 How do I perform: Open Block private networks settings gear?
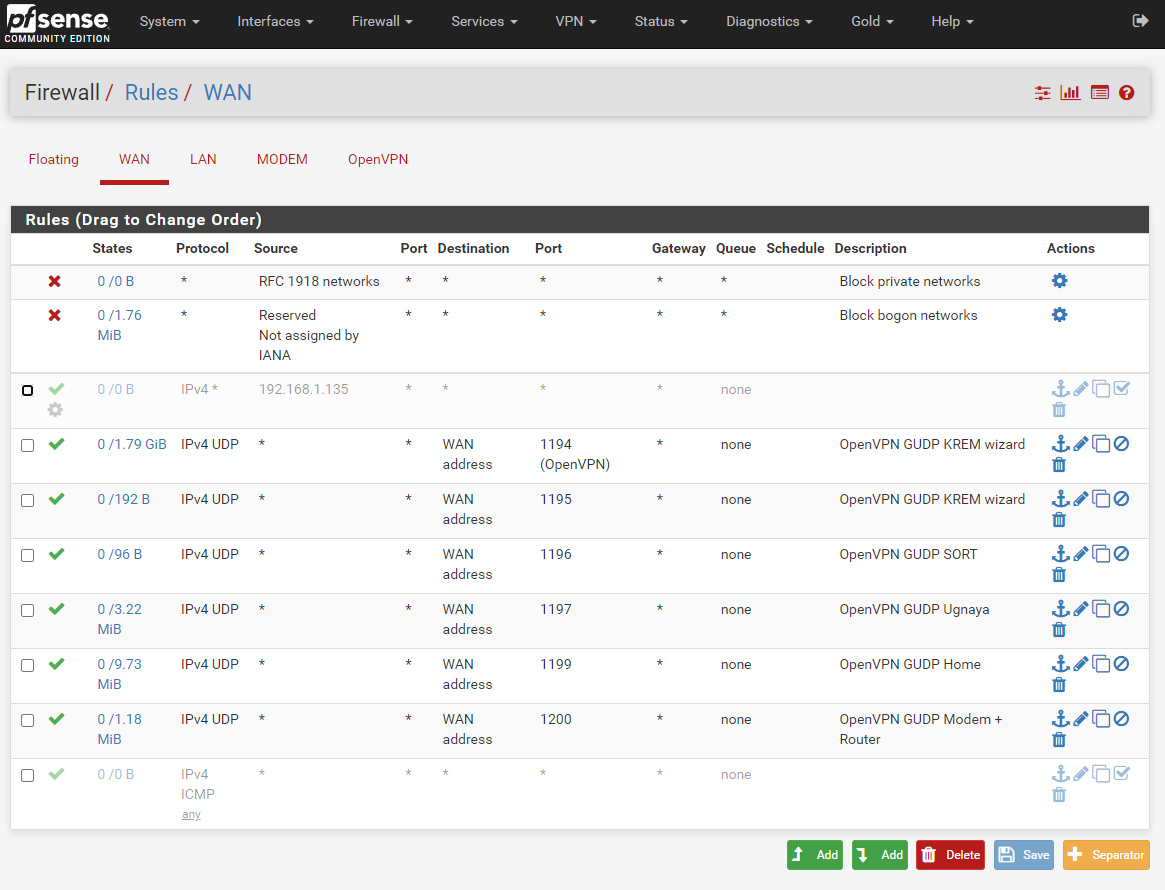point(1059,281)
